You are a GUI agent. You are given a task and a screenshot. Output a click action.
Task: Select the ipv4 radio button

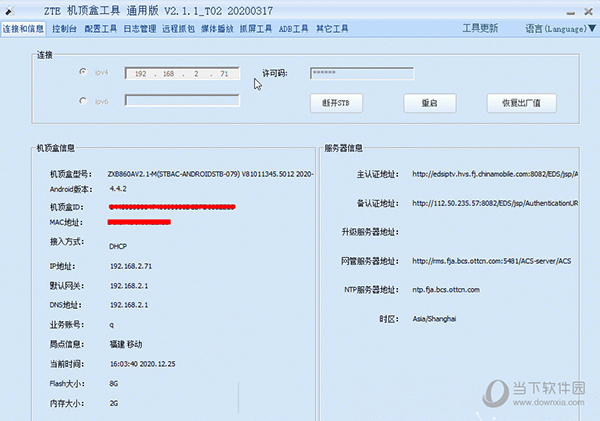(x=83, y=72)
